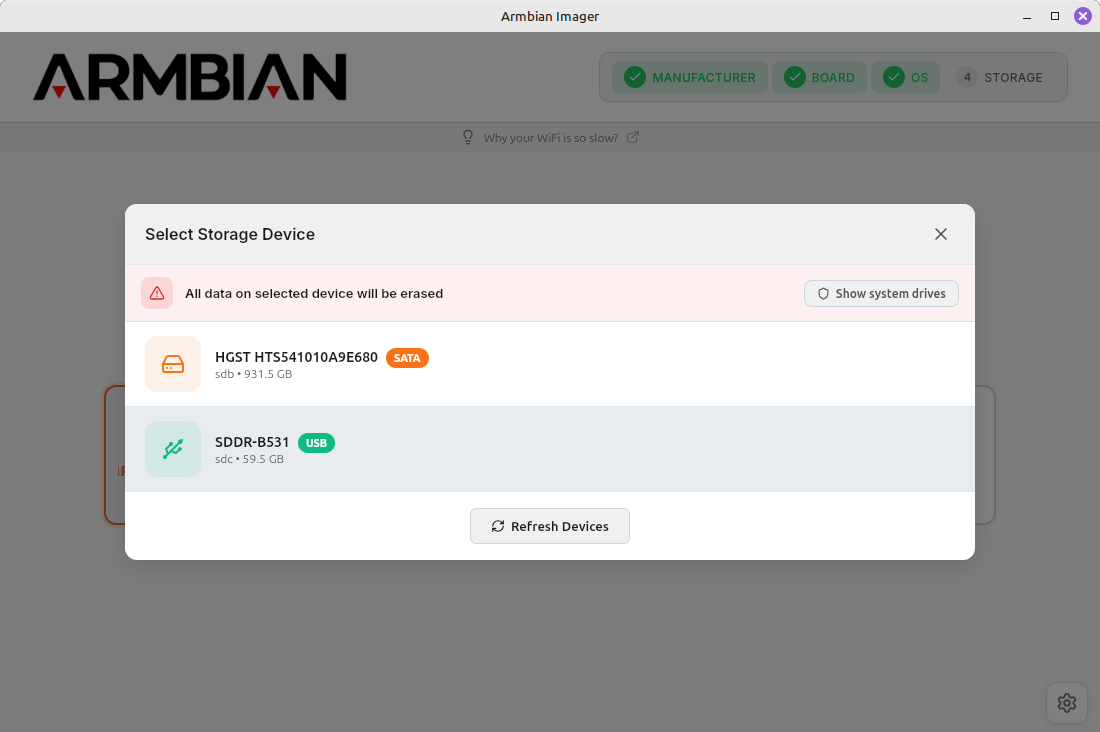
Task: Open the settings gear in the corner
Action: 1066,702
